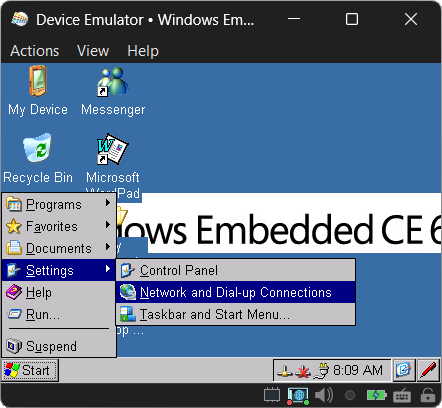Click the Documents menu icon
442x408 pixels.
click(x=14, y=248)
